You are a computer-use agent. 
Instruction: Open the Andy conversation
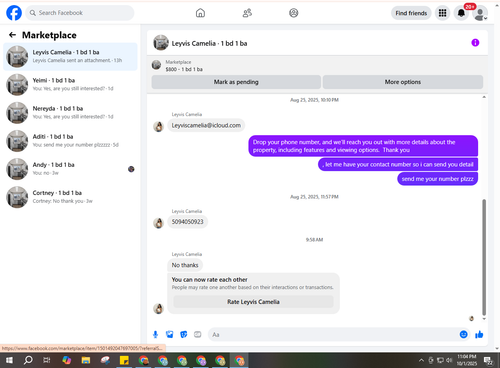point(70,169)
